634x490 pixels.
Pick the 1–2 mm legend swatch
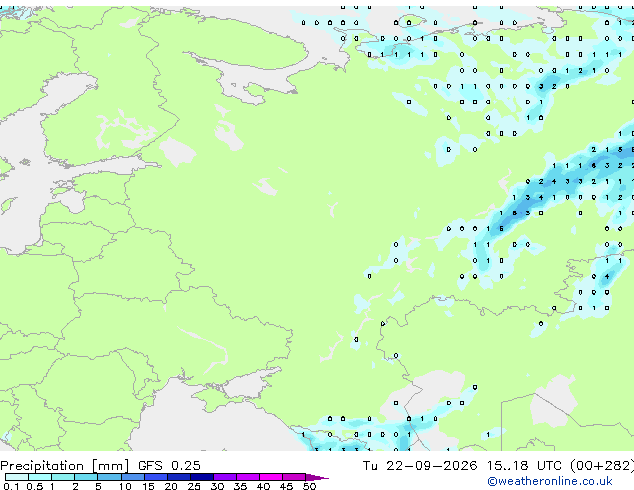[63, 477]
